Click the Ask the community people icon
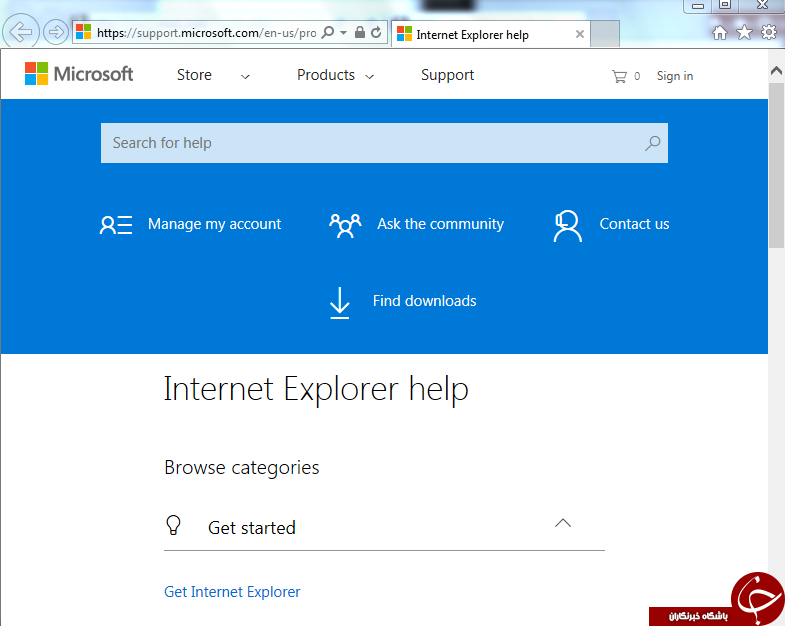 345,225
